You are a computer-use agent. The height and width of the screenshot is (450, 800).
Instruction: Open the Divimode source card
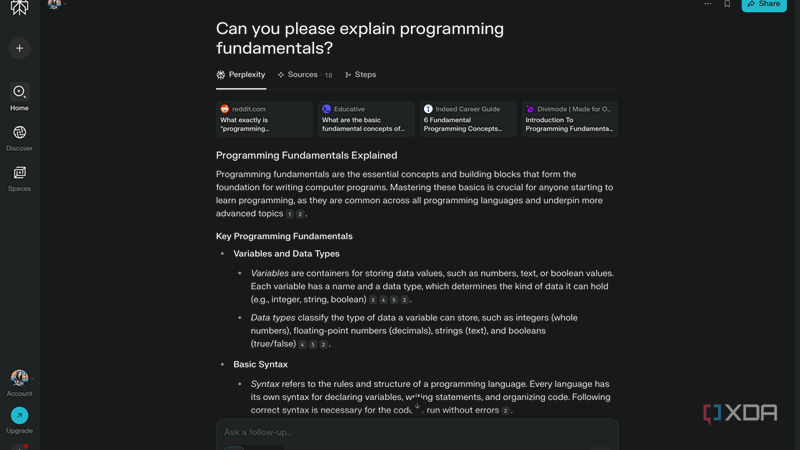pyautogui.click(x=569, y=119)
